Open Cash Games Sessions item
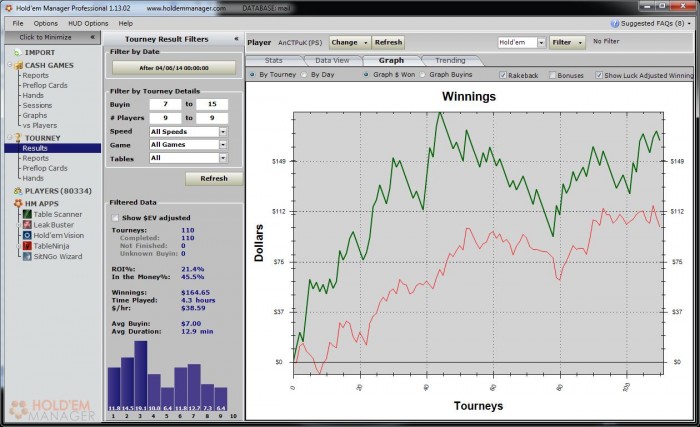Screen dimensions: 700x427 (x=37, y=105)
